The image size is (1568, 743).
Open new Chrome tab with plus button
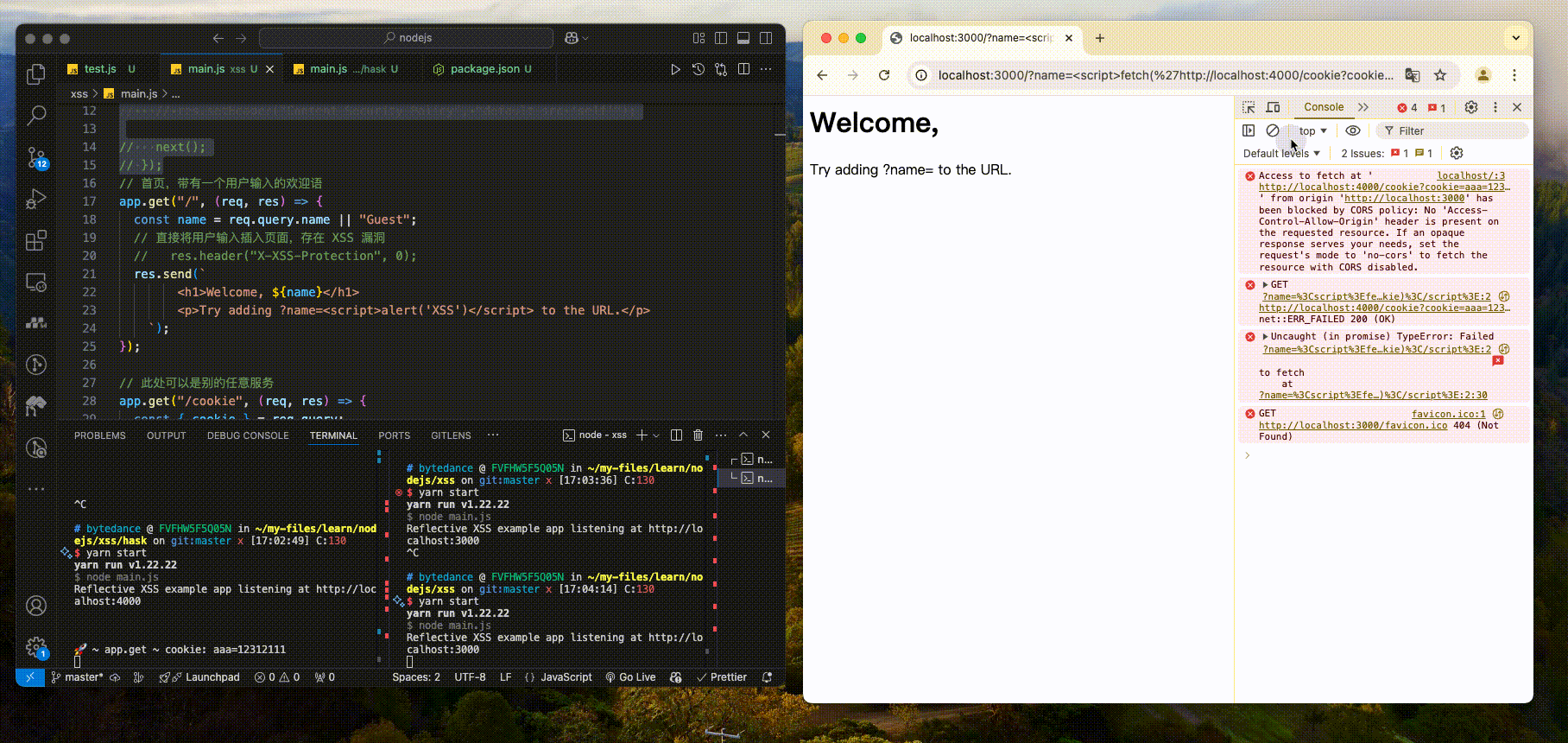point(1099,38)
